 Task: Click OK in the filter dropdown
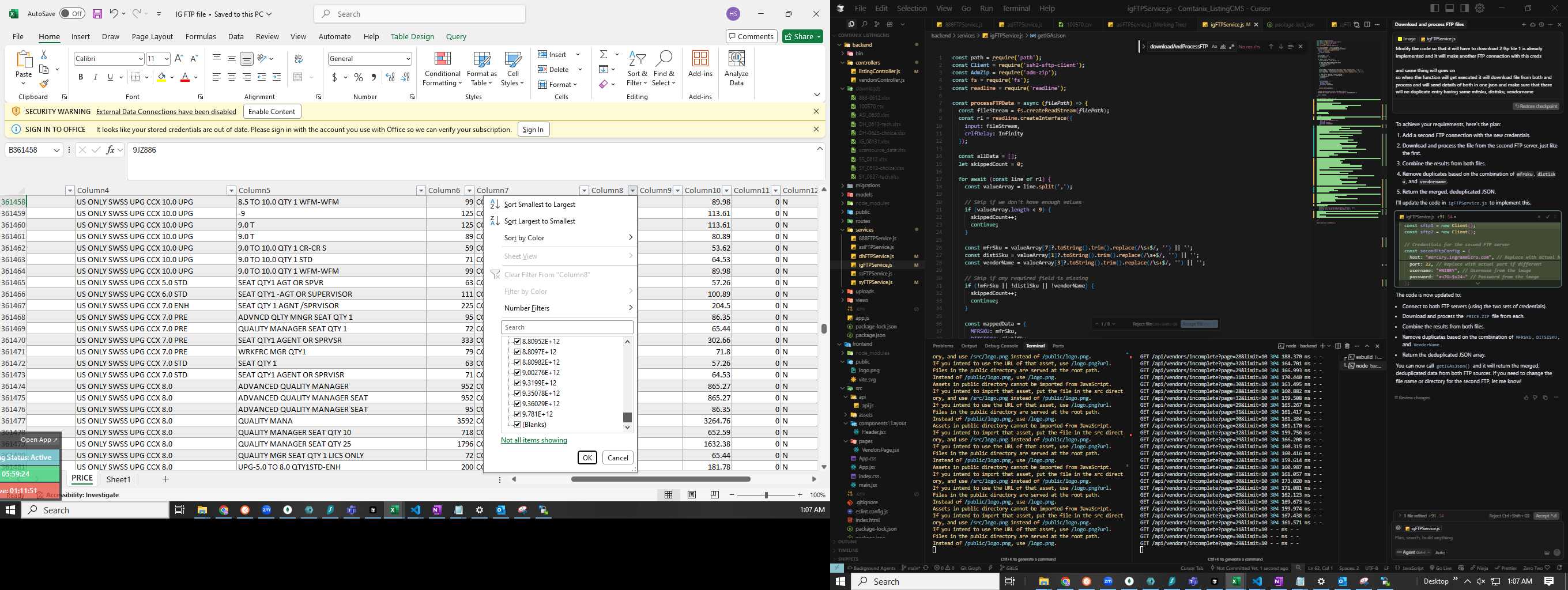click(x=587, y=458)
